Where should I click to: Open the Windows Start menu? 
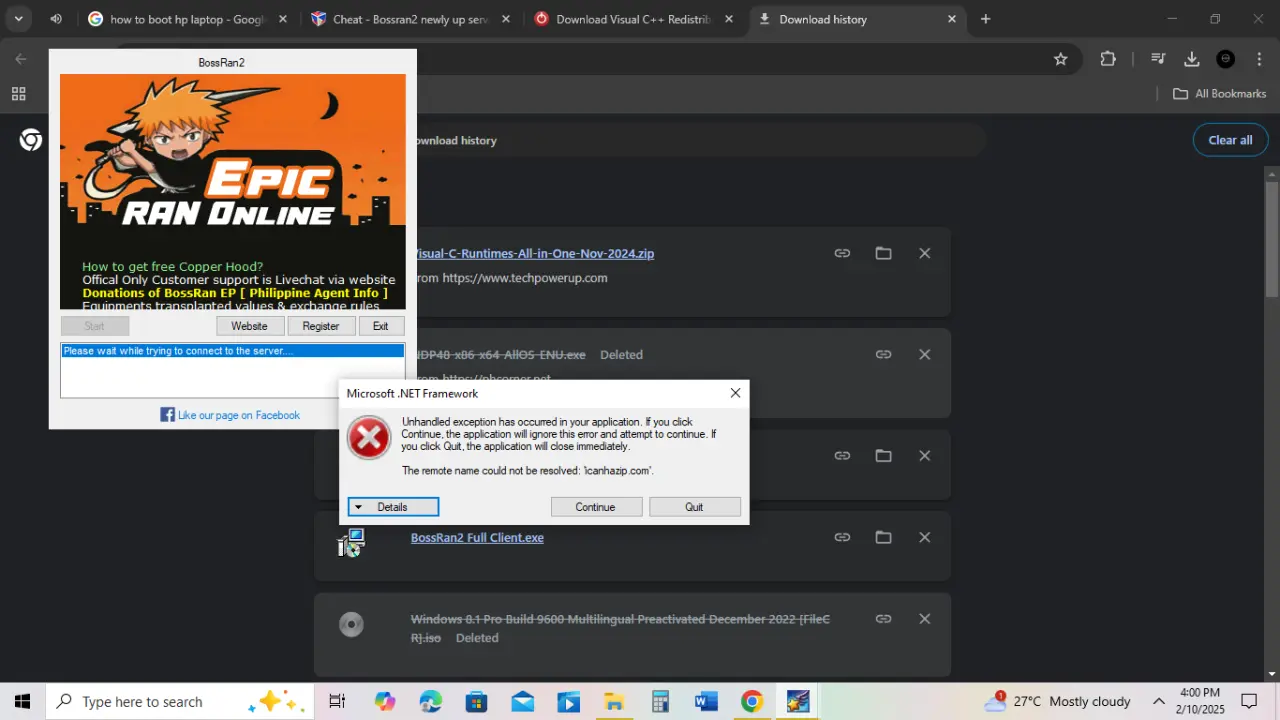click(x=22, y=701)
